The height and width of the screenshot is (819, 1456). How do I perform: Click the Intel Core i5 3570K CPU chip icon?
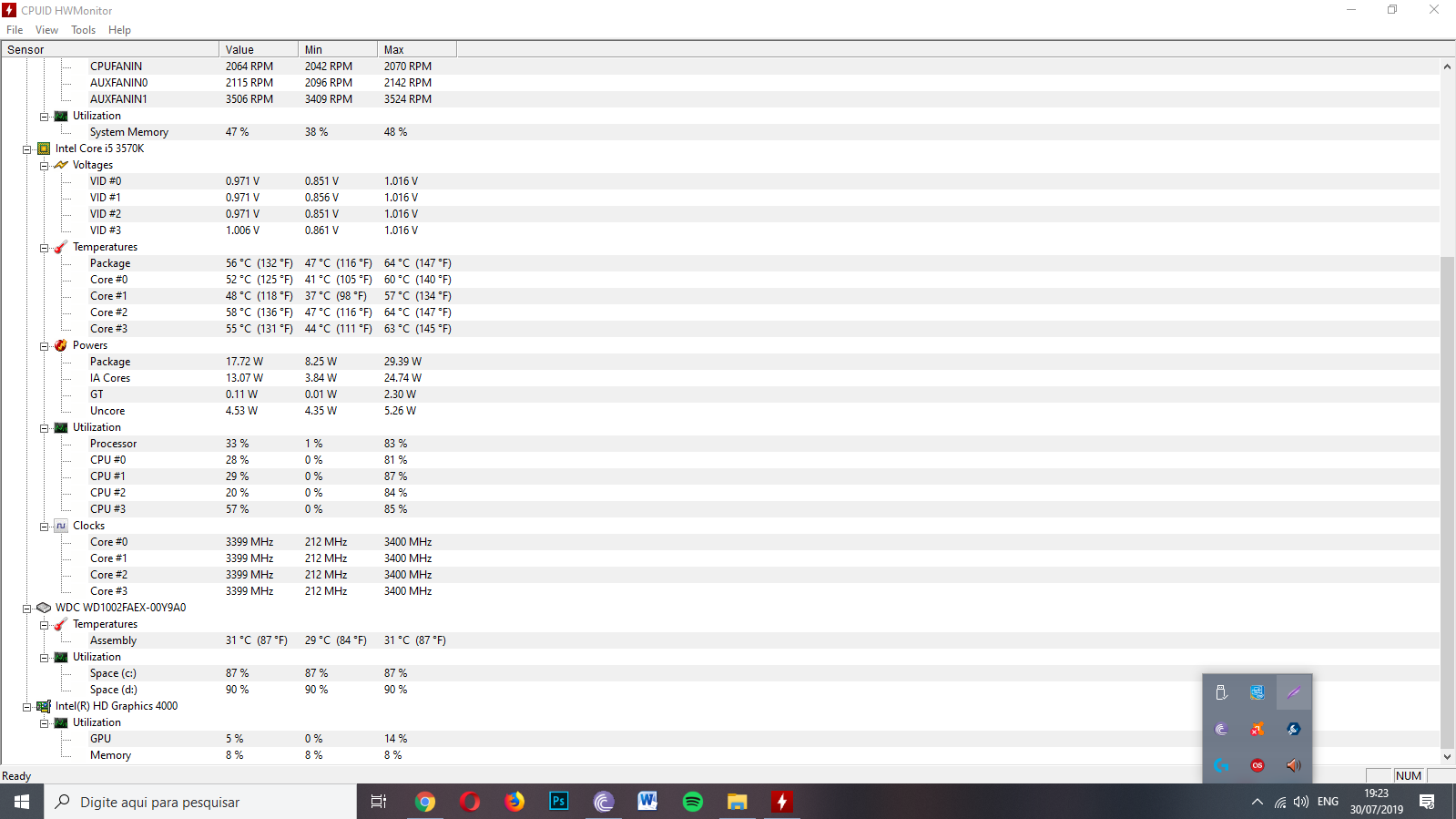44,148
